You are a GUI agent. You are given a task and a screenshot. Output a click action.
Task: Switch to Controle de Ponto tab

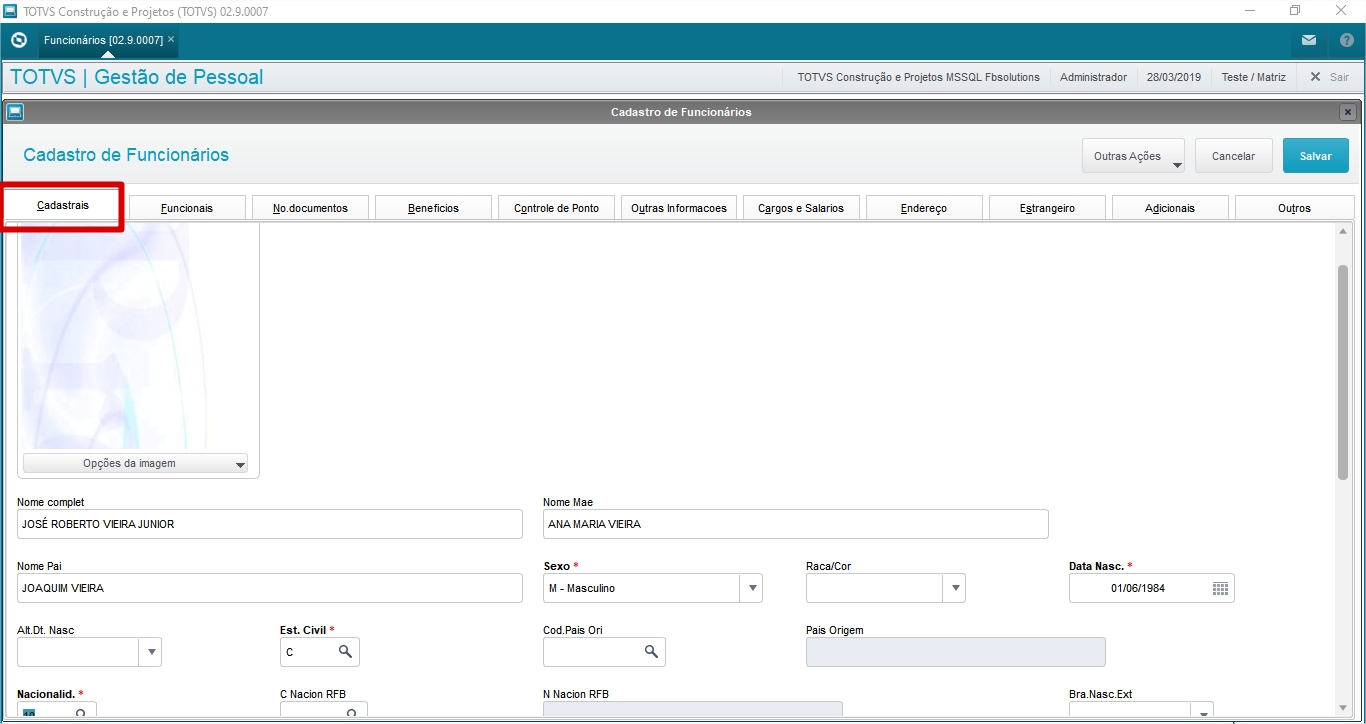tap(556, 208)
